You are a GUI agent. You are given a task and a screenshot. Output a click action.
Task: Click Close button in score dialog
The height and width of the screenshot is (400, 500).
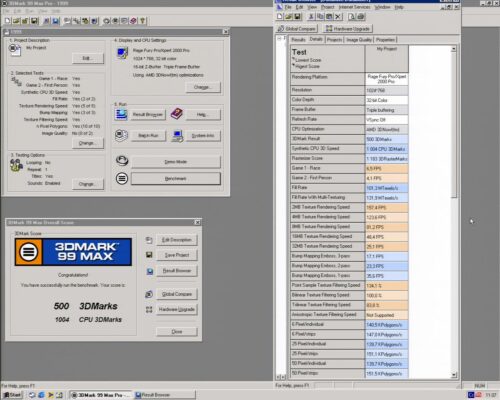177,332
